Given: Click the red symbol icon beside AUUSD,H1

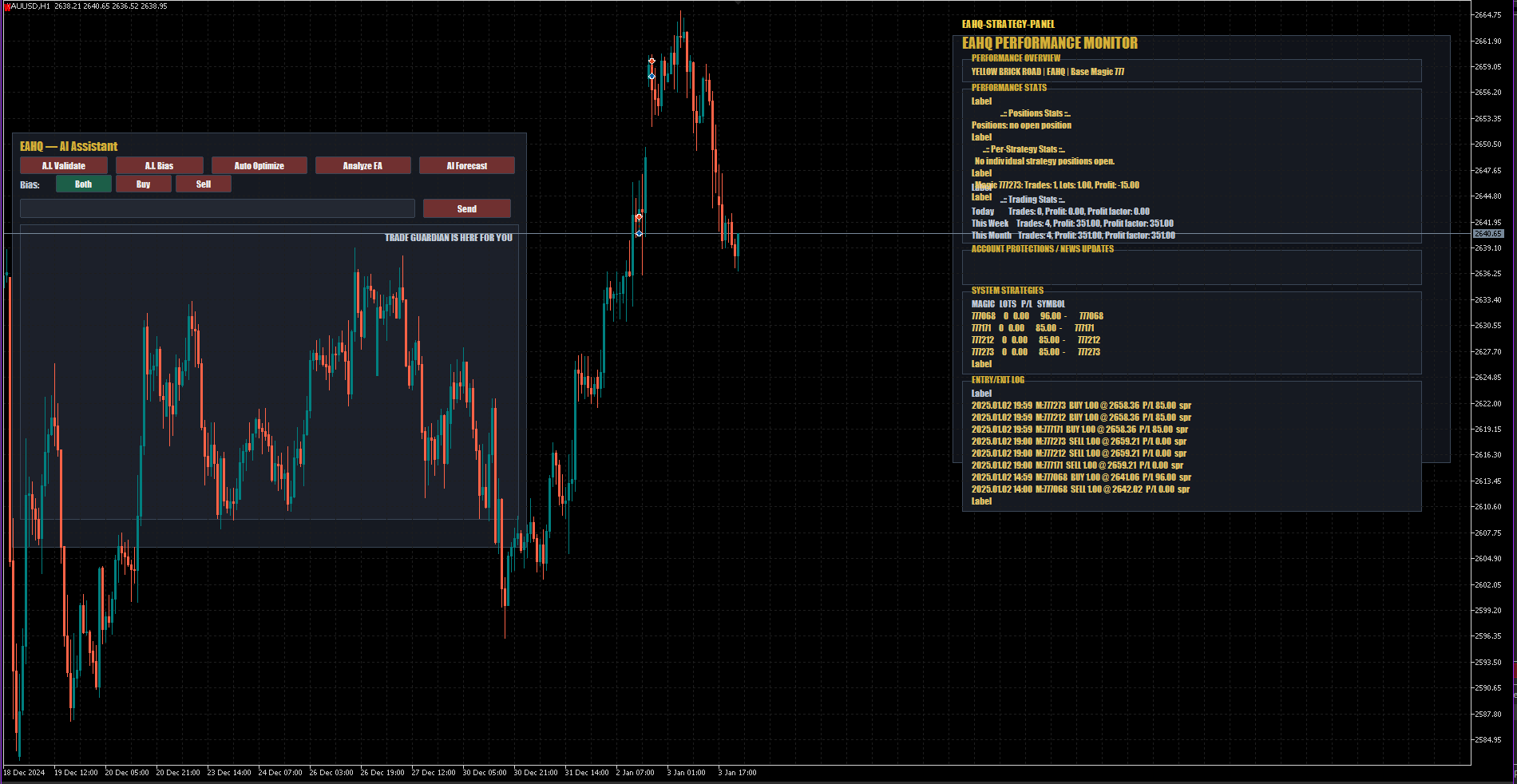Looking at the screenshot, I should (6, 6).
